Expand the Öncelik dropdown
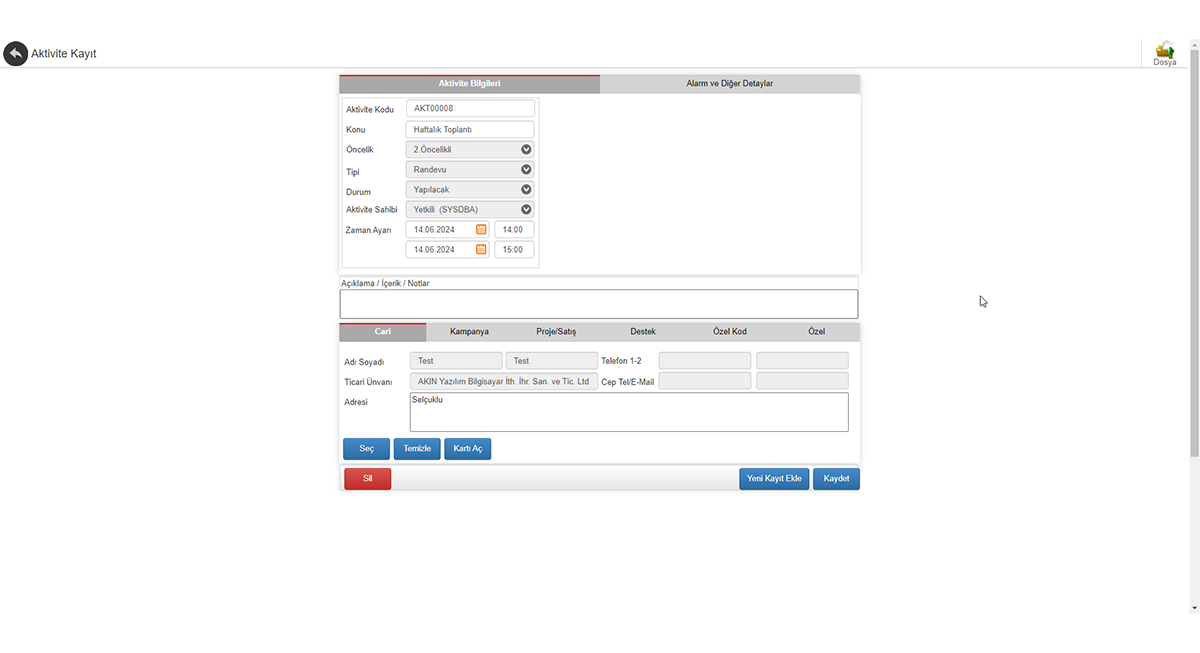 (526, 149)
